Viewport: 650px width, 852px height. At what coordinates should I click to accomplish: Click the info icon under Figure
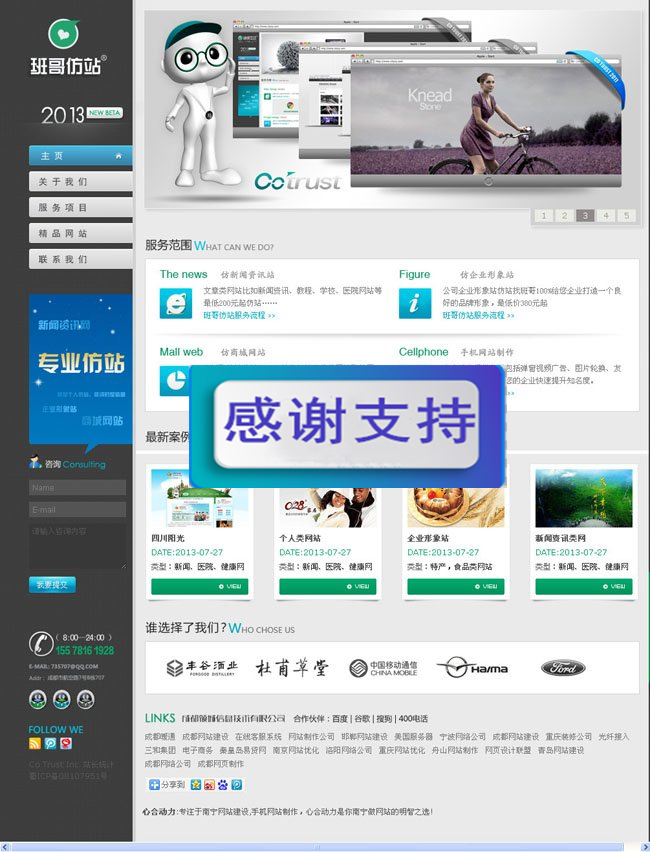[x=415, y=303]
